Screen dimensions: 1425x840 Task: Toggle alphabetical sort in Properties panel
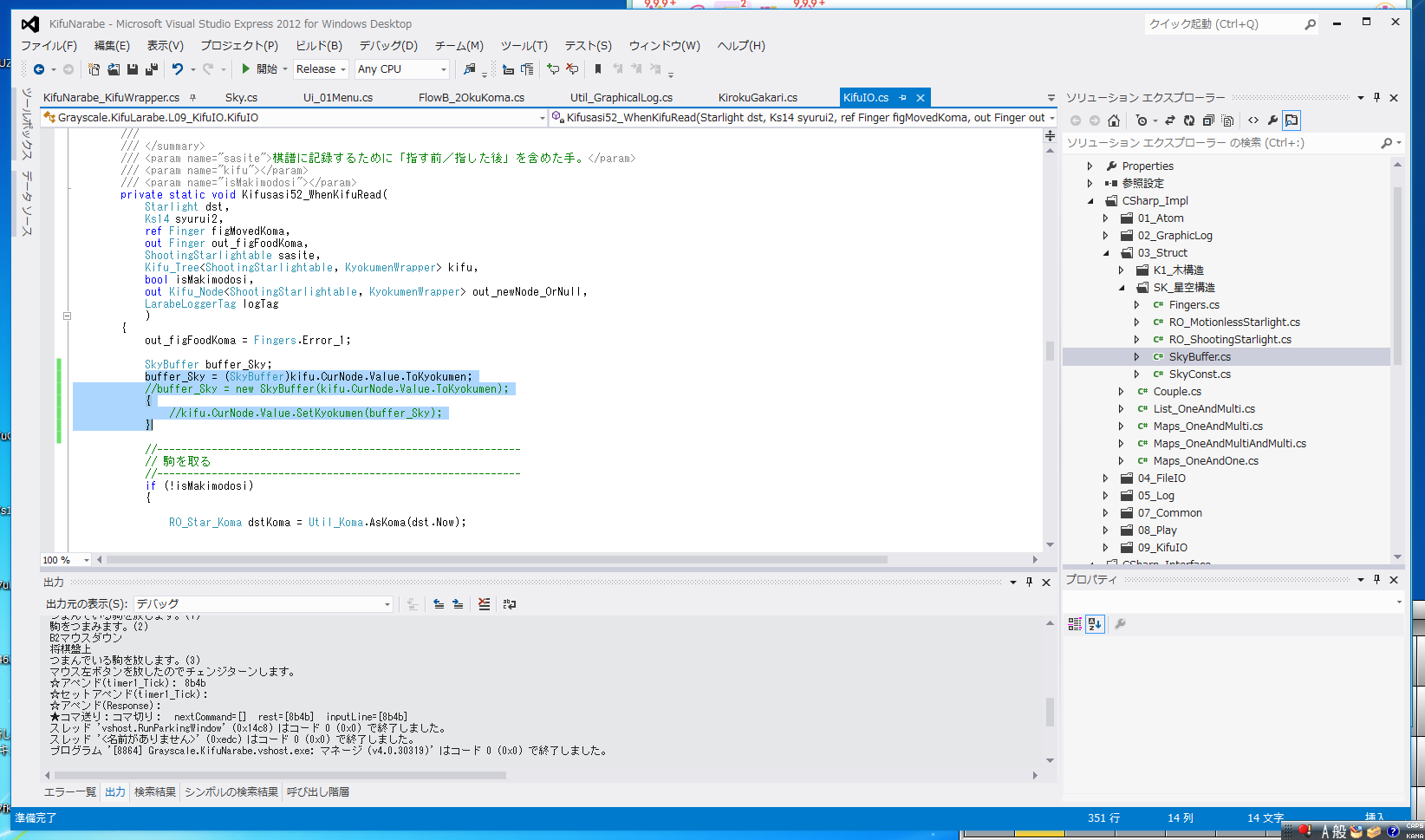[1095, 624]
